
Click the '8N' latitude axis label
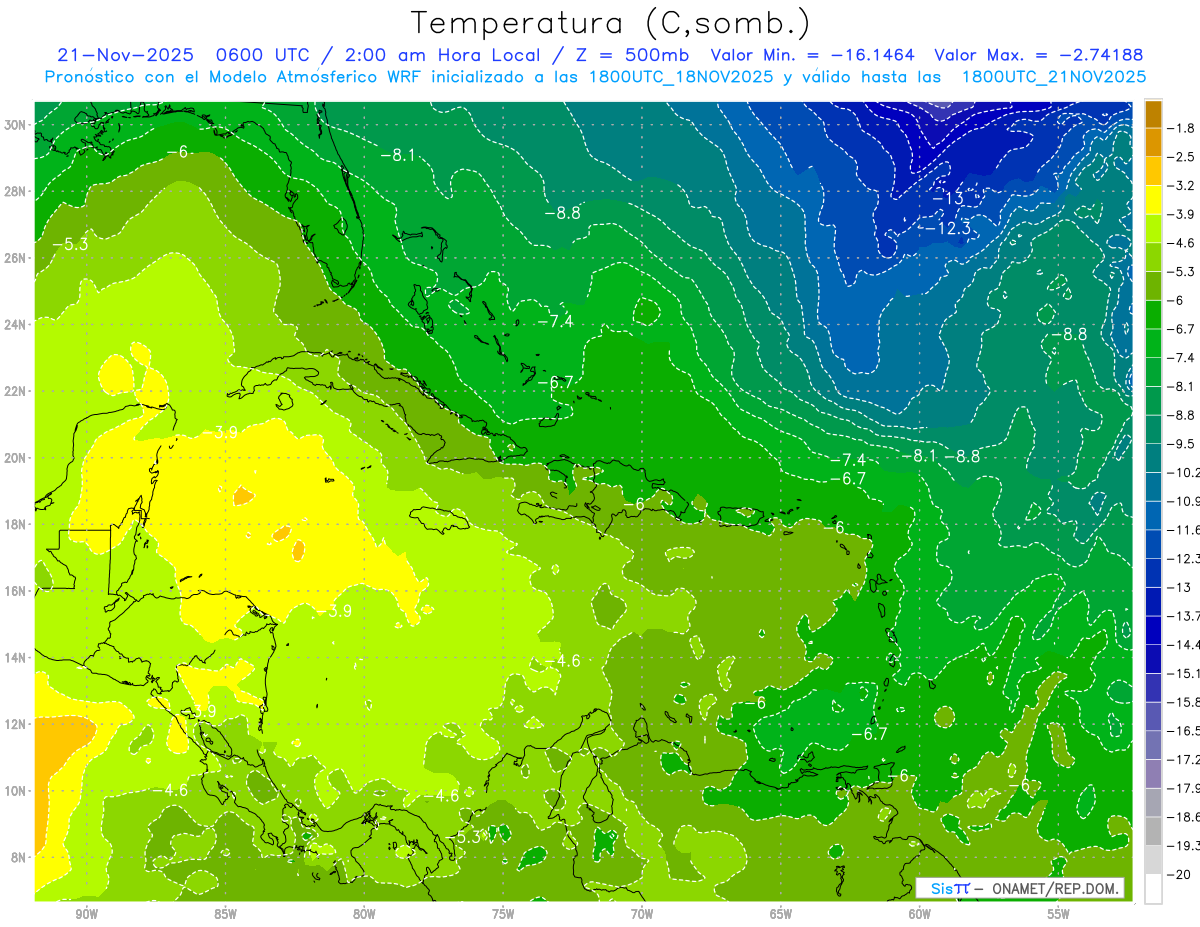coord(18,857)
